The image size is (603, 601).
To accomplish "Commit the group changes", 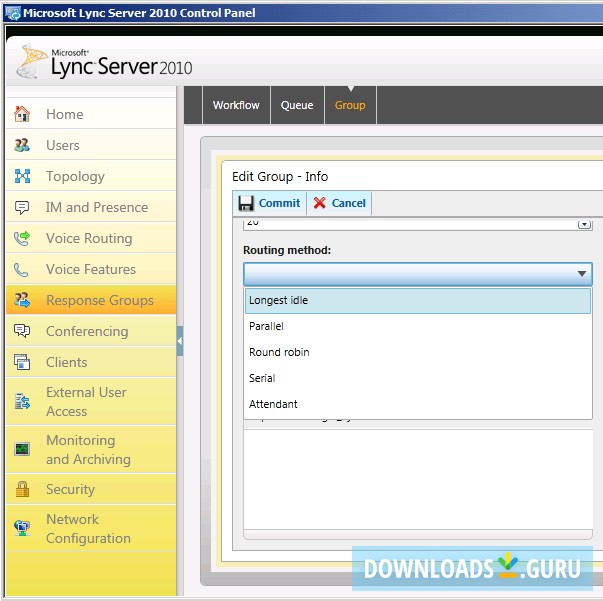I will click(x=269, y=203).
